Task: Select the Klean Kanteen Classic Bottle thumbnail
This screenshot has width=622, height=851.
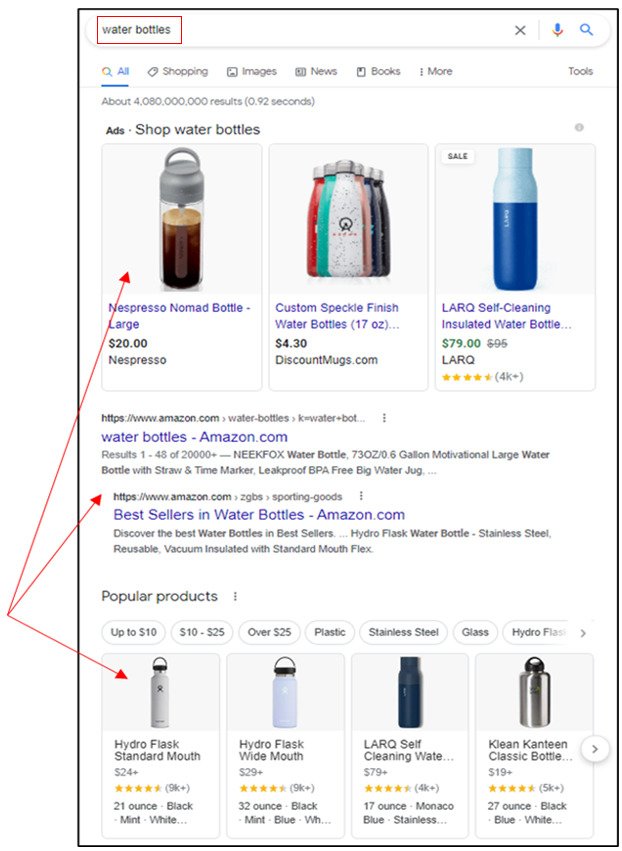Action: [x=534, y=692]
